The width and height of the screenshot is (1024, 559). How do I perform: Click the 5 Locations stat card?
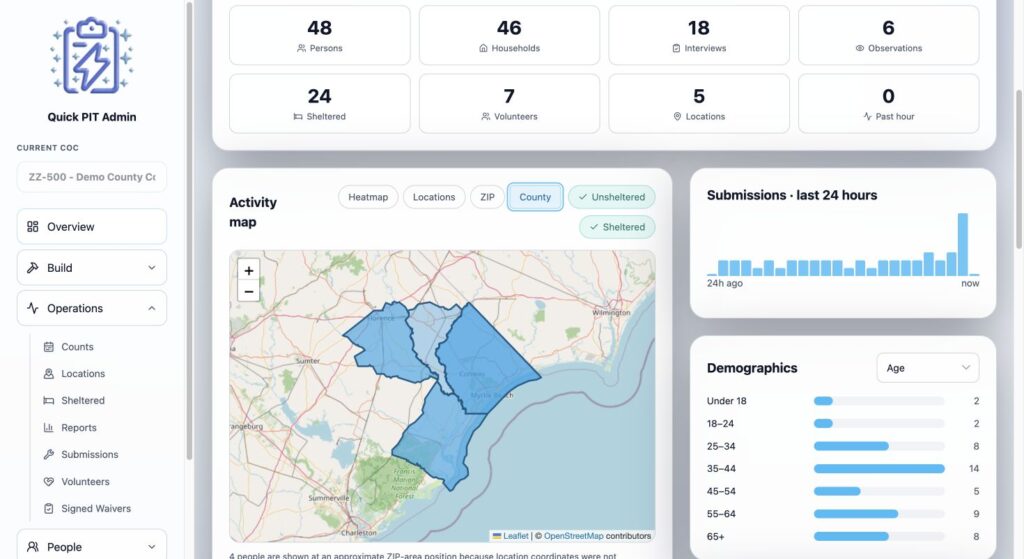[x=699, y=104]
